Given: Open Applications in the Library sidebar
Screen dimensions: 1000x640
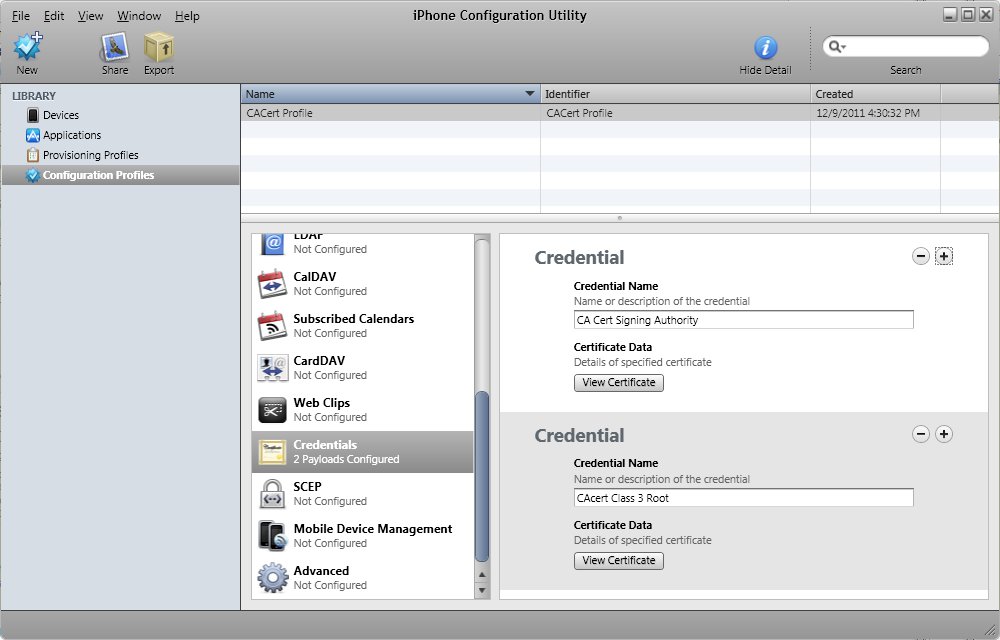Looking at the screenshot, I should [x=71, y=135].
